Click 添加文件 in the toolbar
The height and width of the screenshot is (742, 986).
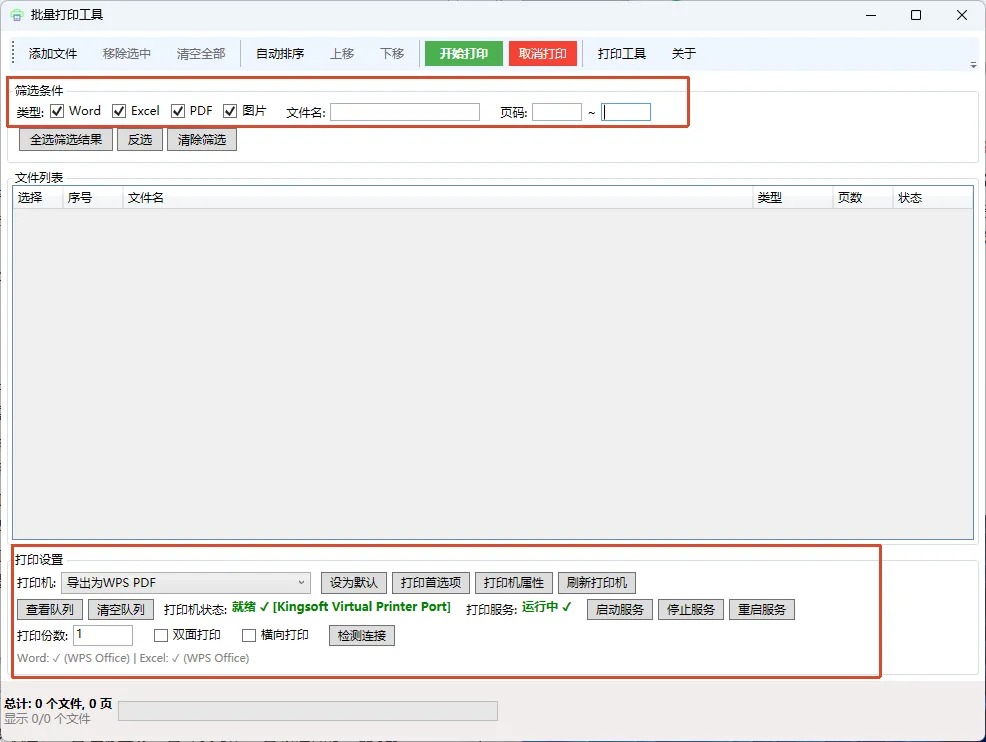coord(53,53)
